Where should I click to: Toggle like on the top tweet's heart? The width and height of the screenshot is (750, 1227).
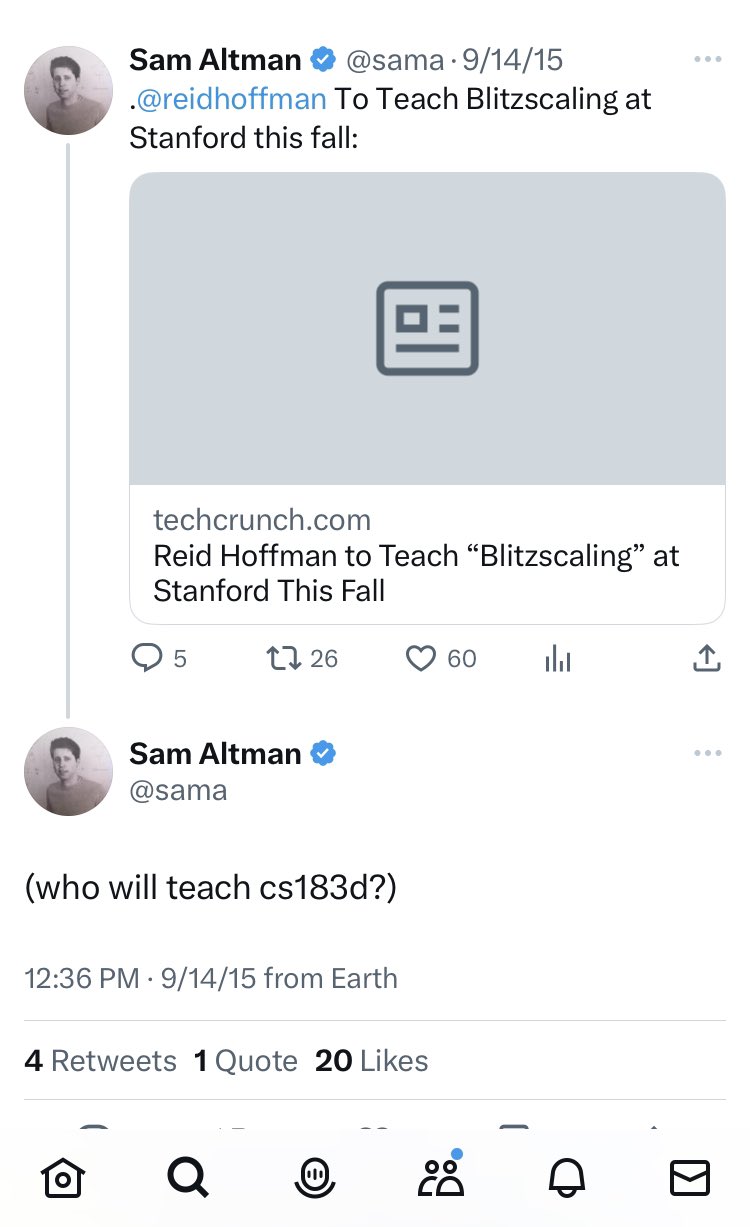(421, 658)
